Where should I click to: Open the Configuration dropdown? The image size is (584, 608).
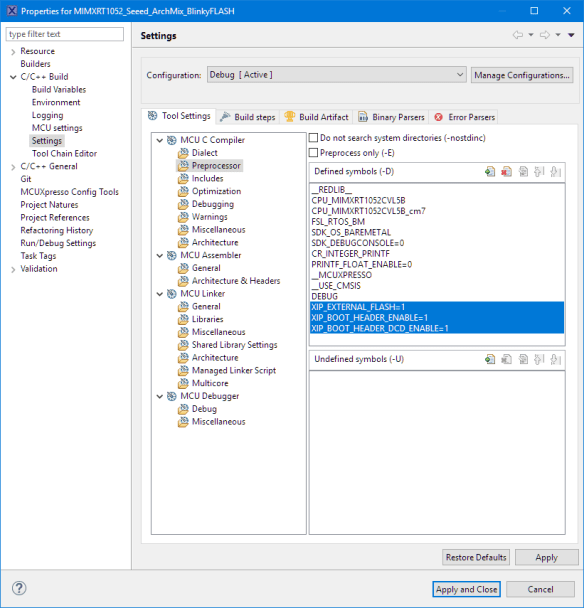coord(336,75)
